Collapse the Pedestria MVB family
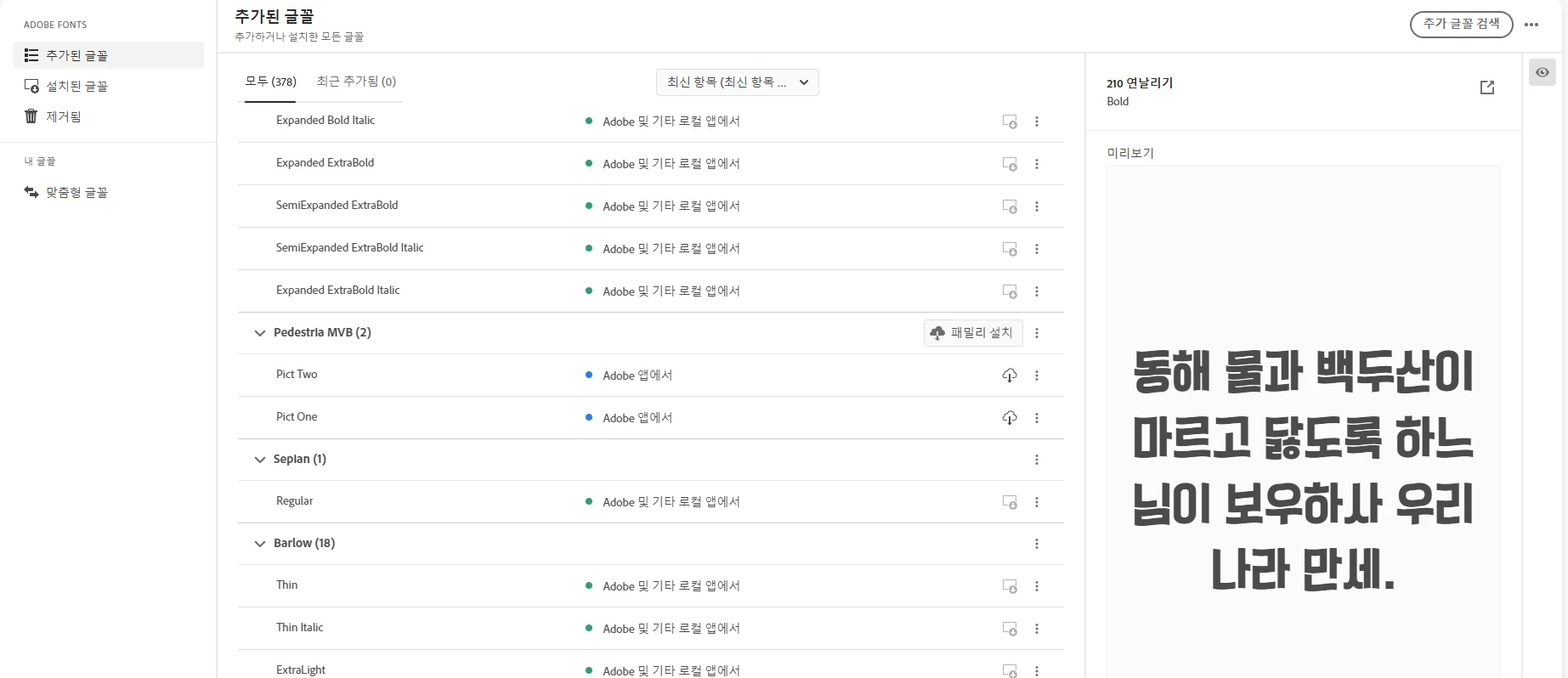The width and height of the screenshot is (1568, 678). (x=260, y=333)
